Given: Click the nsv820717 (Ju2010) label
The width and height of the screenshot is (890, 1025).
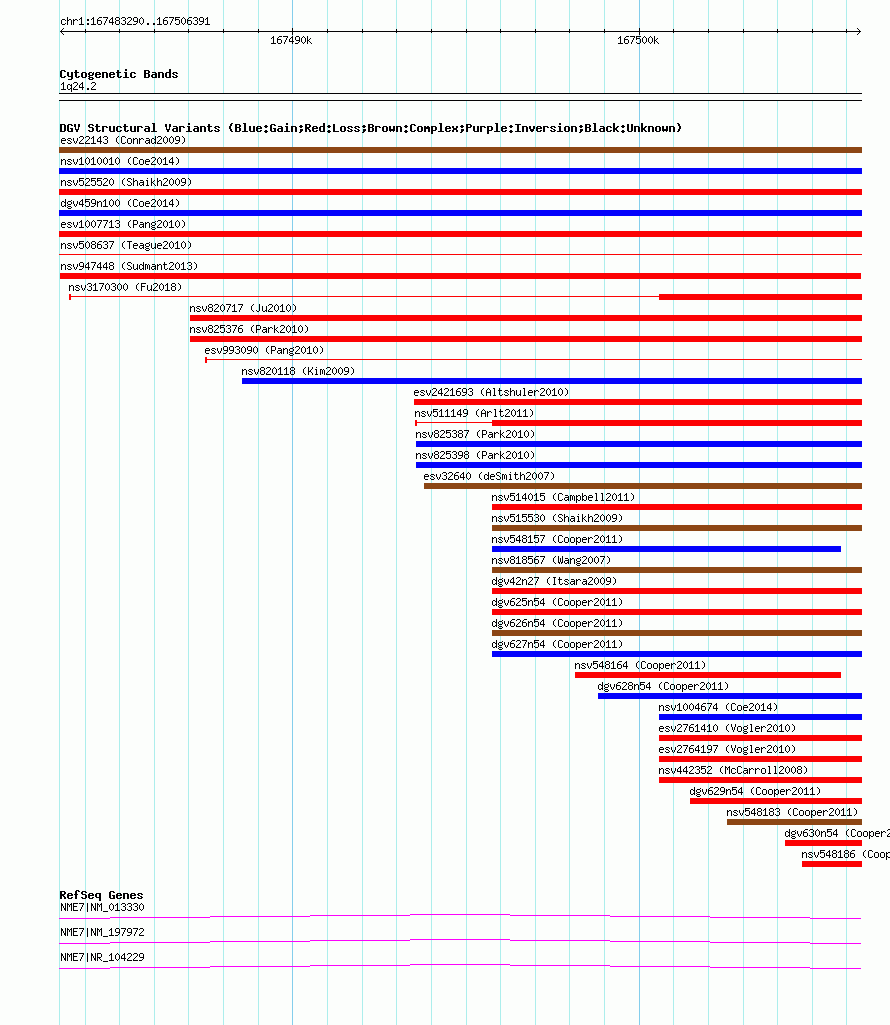Looking at the screenshot, I should (243, 308).
